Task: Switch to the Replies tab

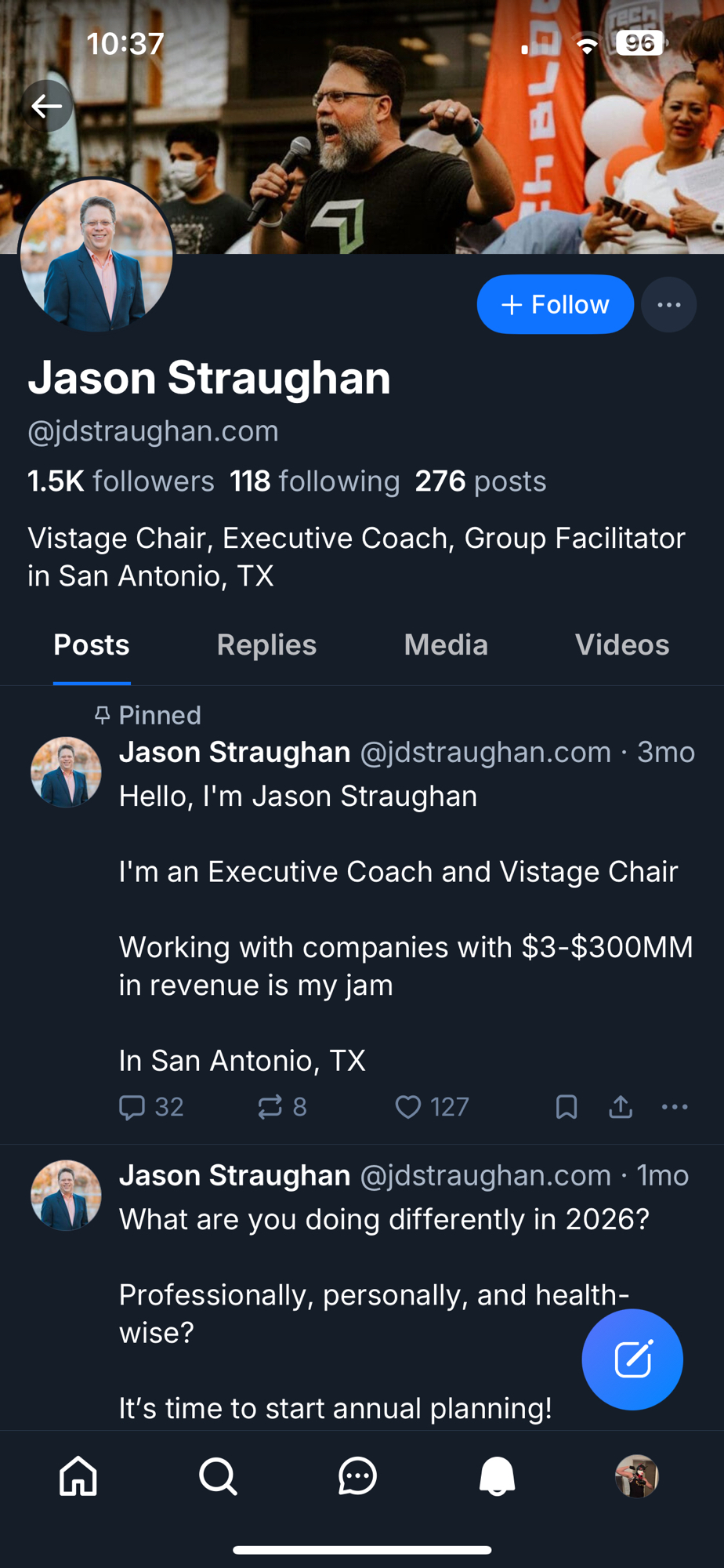Action: [x=266, y=645]
